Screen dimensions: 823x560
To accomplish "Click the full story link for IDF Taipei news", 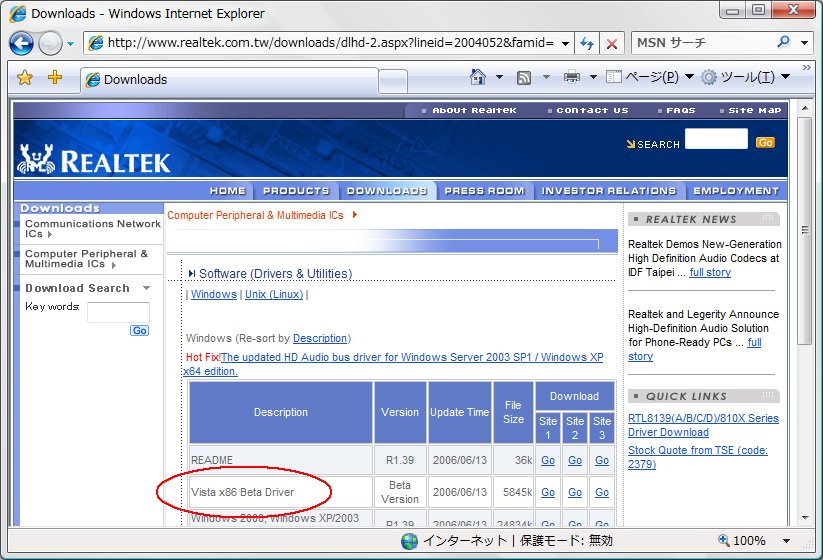I will [710, 272].
